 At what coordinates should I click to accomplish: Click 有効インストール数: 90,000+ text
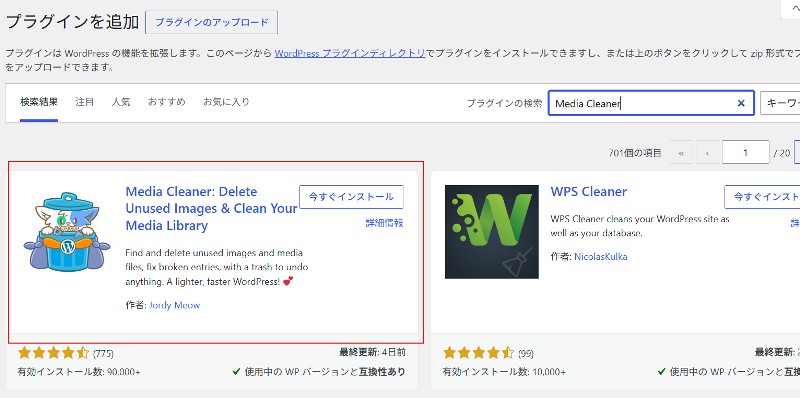pyautogui.click(x=79, y=372)
